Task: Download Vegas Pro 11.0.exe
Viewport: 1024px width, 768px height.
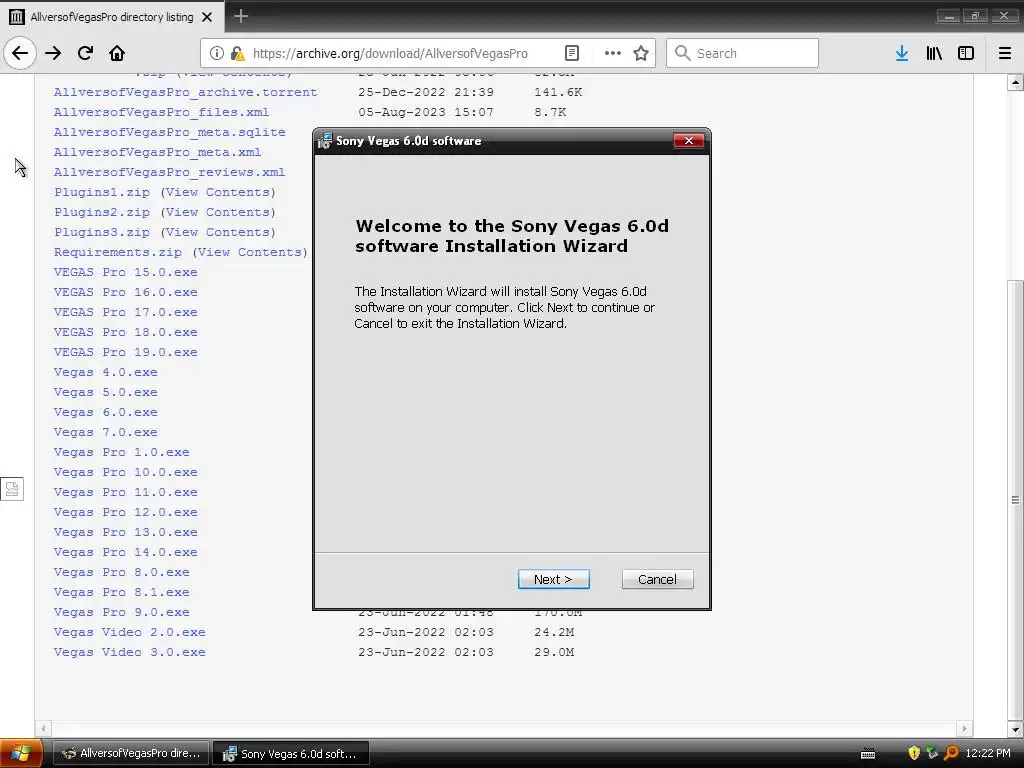Action: coord(125,492)
